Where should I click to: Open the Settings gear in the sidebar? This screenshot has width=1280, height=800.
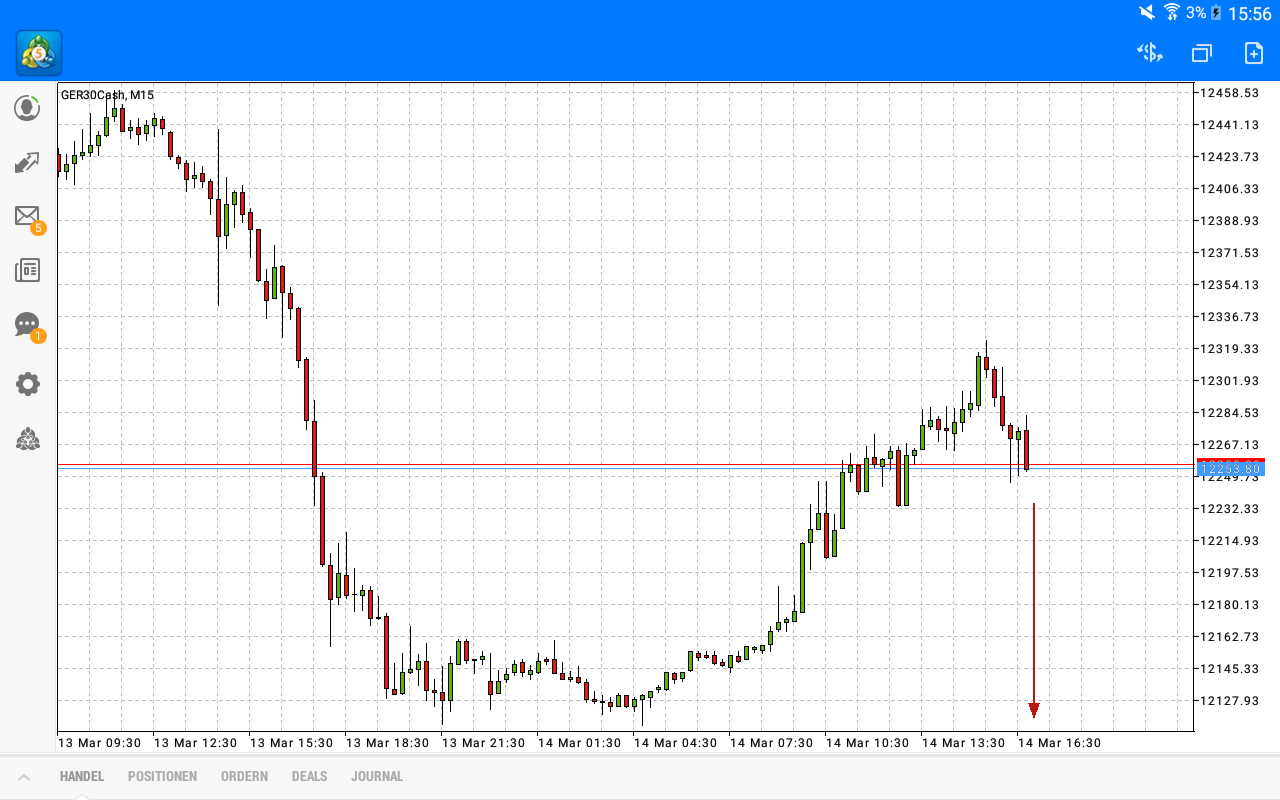point(27,383)
